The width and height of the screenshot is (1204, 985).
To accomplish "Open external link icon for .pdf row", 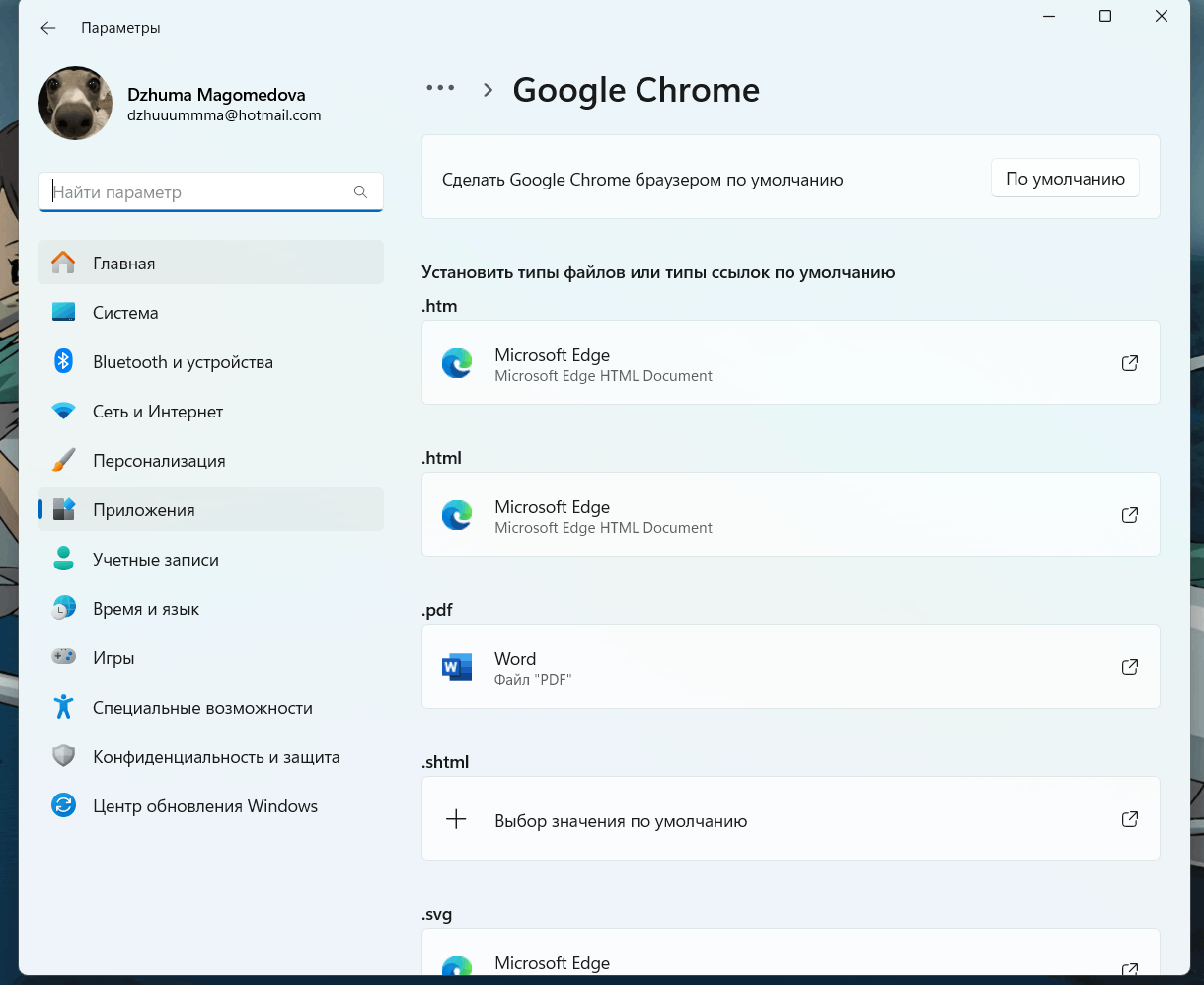I will coord(1130,667).
